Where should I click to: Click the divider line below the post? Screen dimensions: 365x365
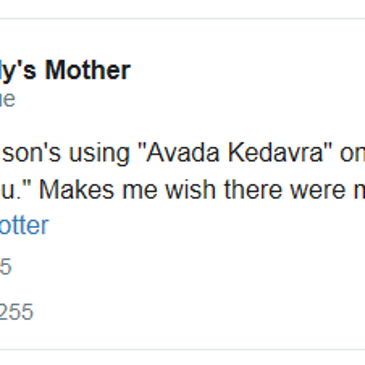coord(182,350)
